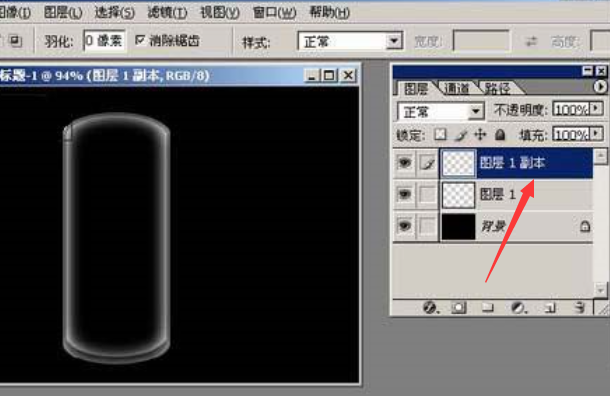
Task: Select the 背景 layer thumbnail
Action: pos(459,226)
